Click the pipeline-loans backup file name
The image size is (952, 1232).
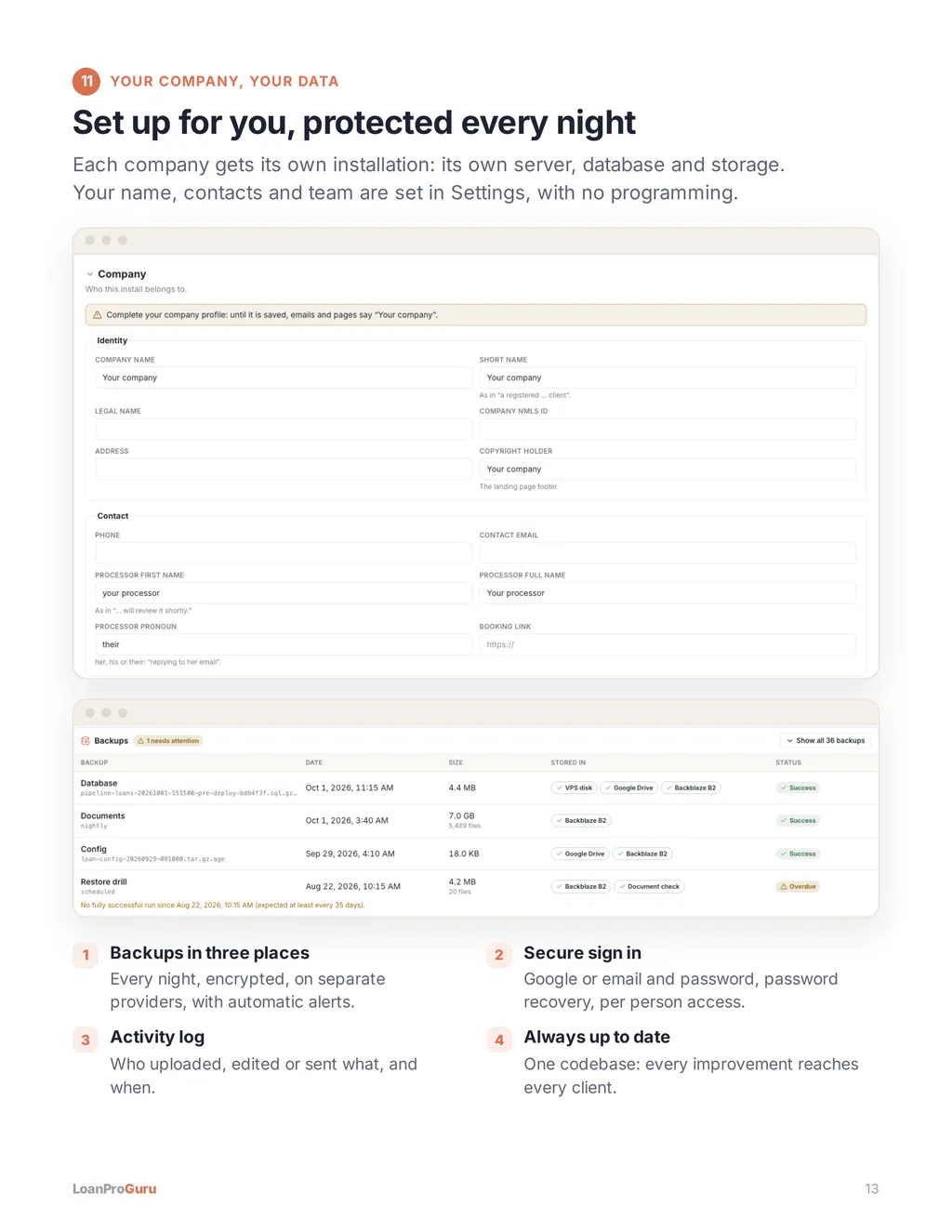[x=189, y=793]
